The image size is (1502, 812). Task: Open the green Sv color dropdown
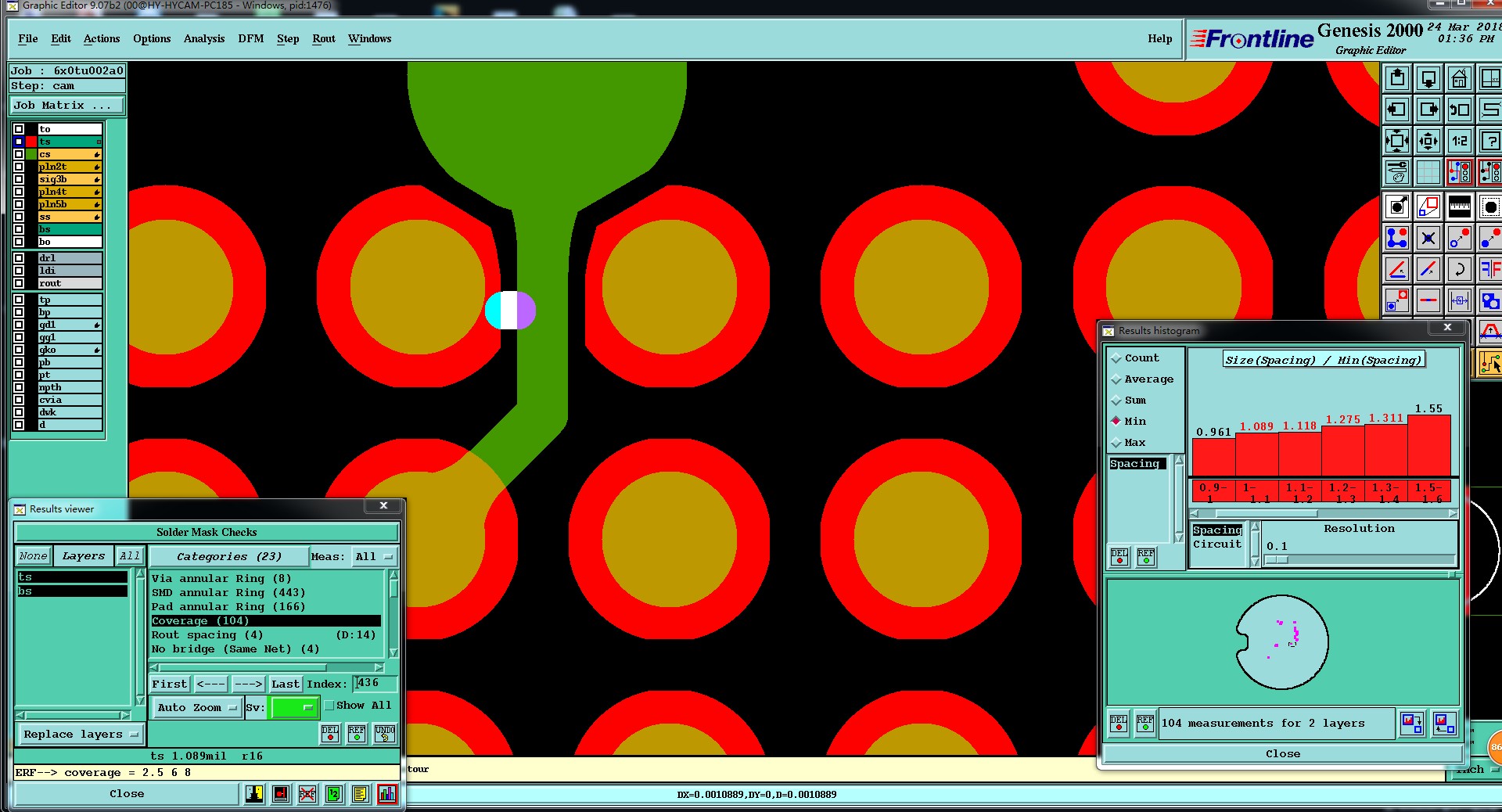[293, 708]
